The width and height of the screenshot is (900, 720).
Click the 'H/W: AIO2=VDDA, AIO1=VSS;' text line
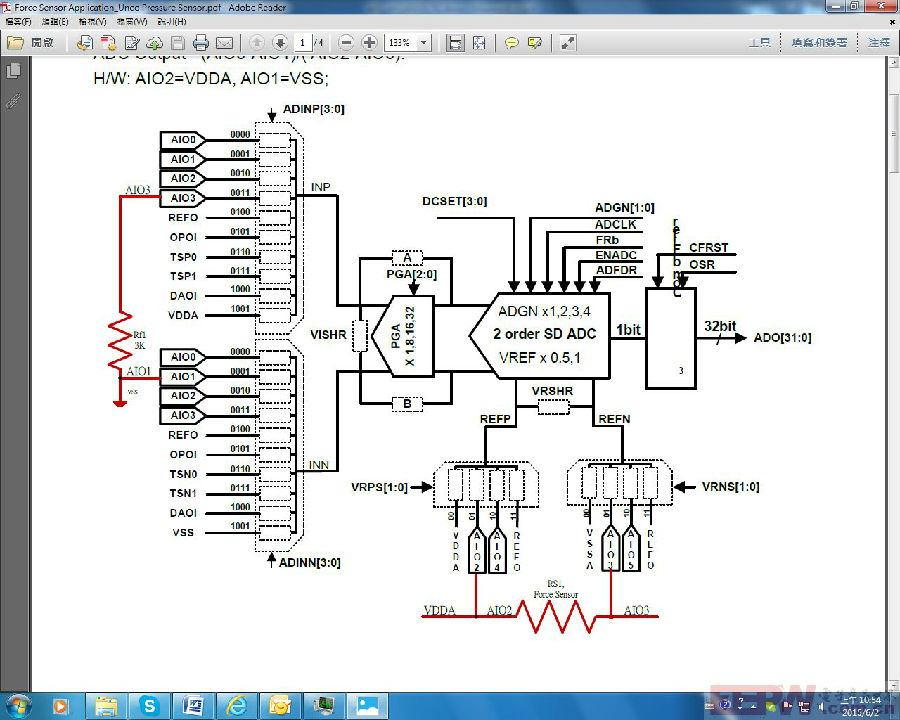[211, 78]
